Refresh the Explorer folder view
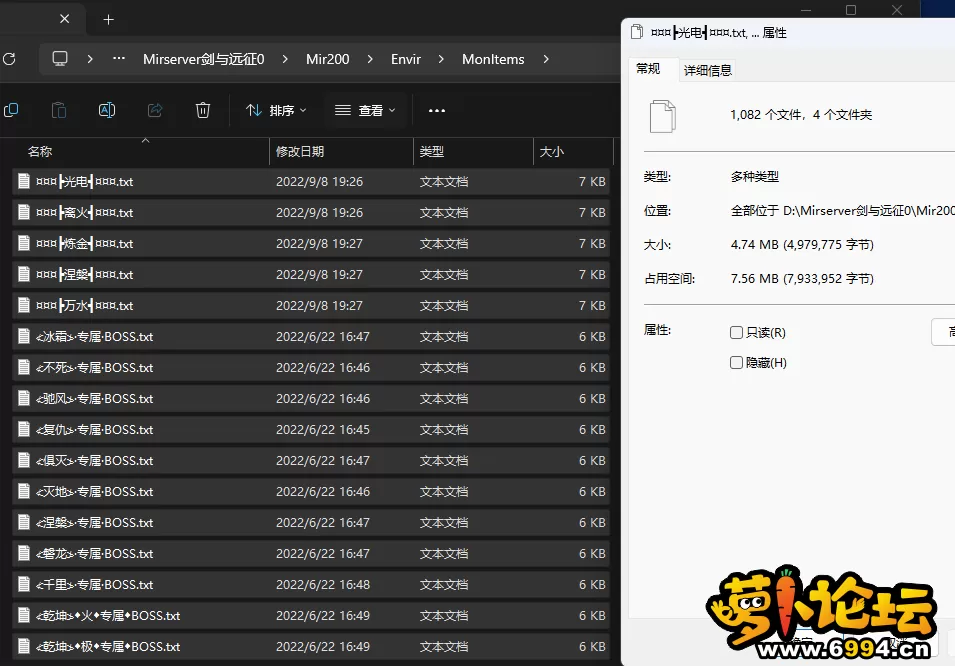Screen dimensions: 955x666 [x=9, y=59]
